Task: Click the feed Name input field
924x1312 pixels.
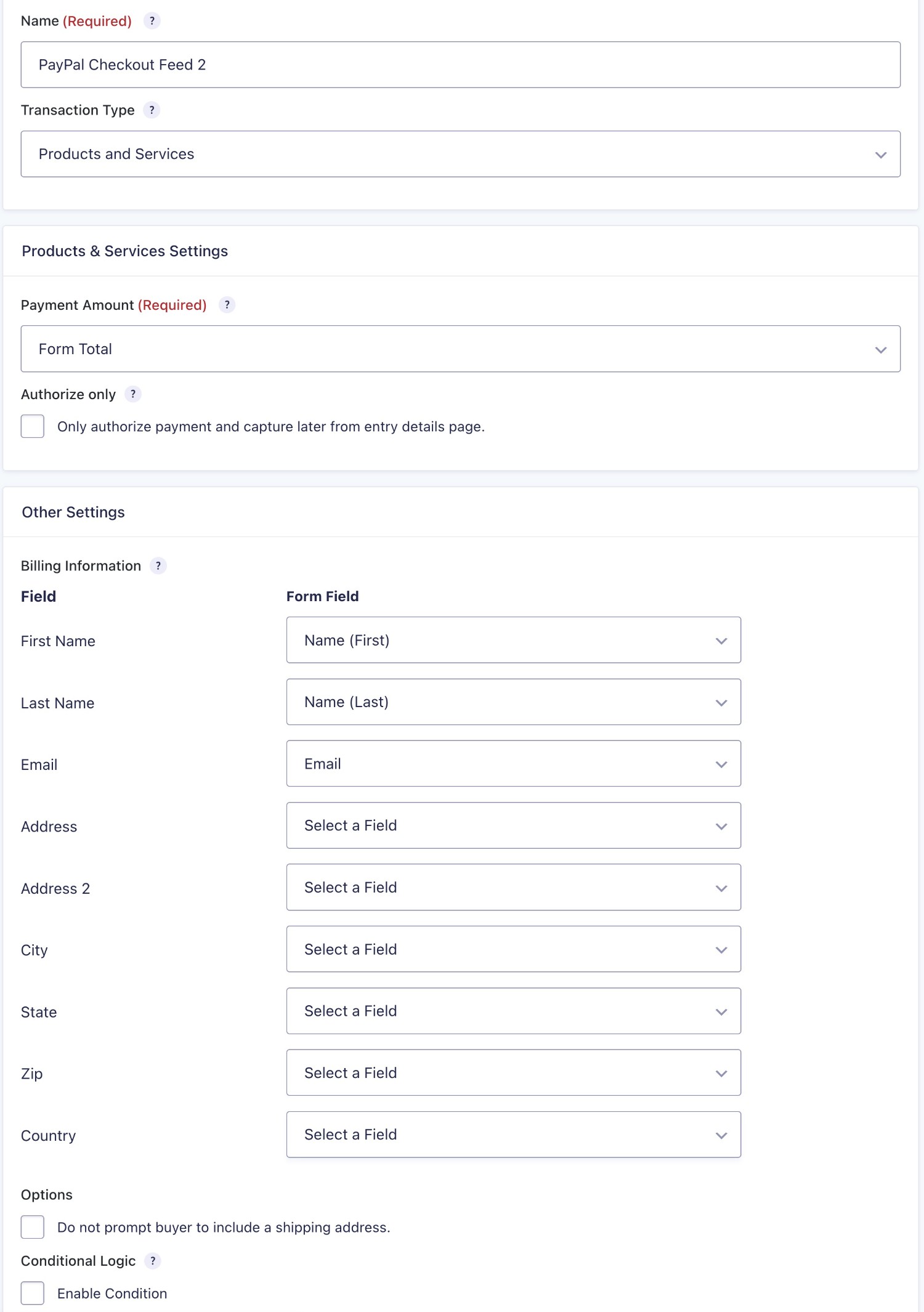Action: click(x=461, y=65)
